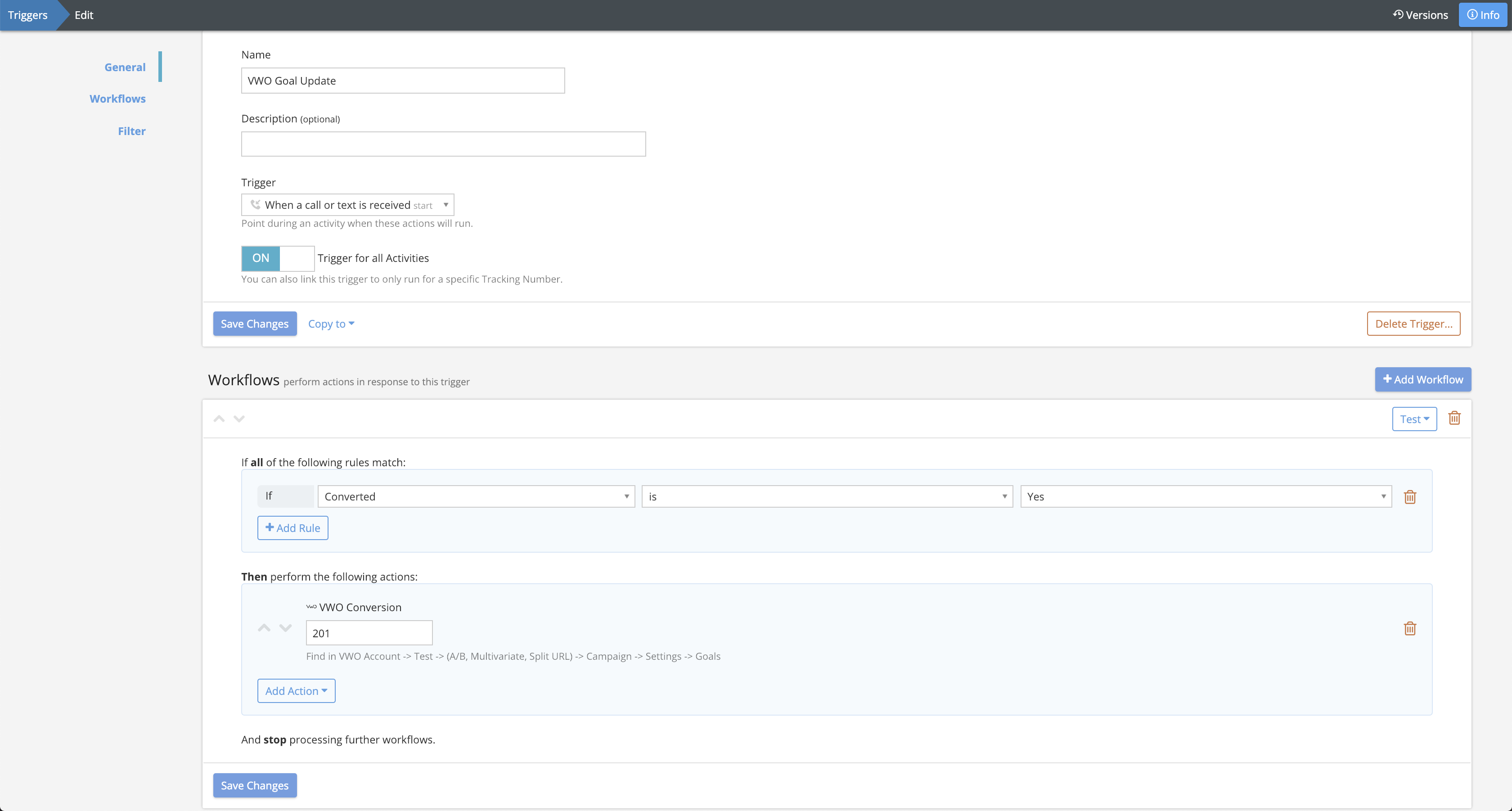Delete the workflow using the header trash icon
This screenshot has width=1512, height=811.
1454,419
